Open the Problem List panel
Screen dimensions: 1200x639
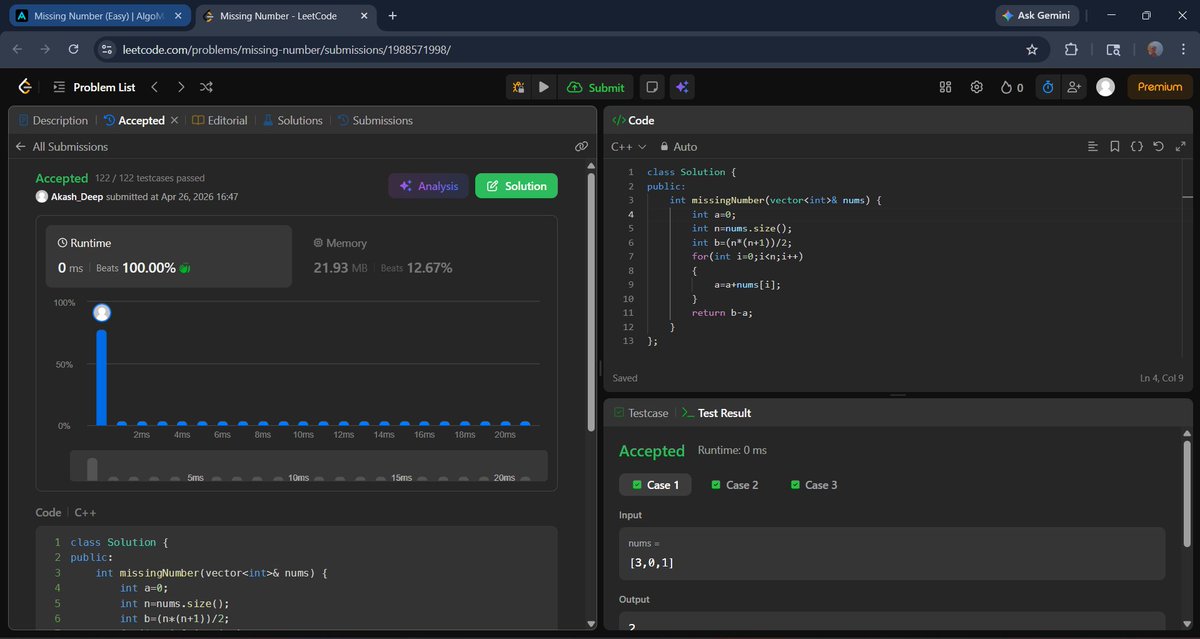94,87
